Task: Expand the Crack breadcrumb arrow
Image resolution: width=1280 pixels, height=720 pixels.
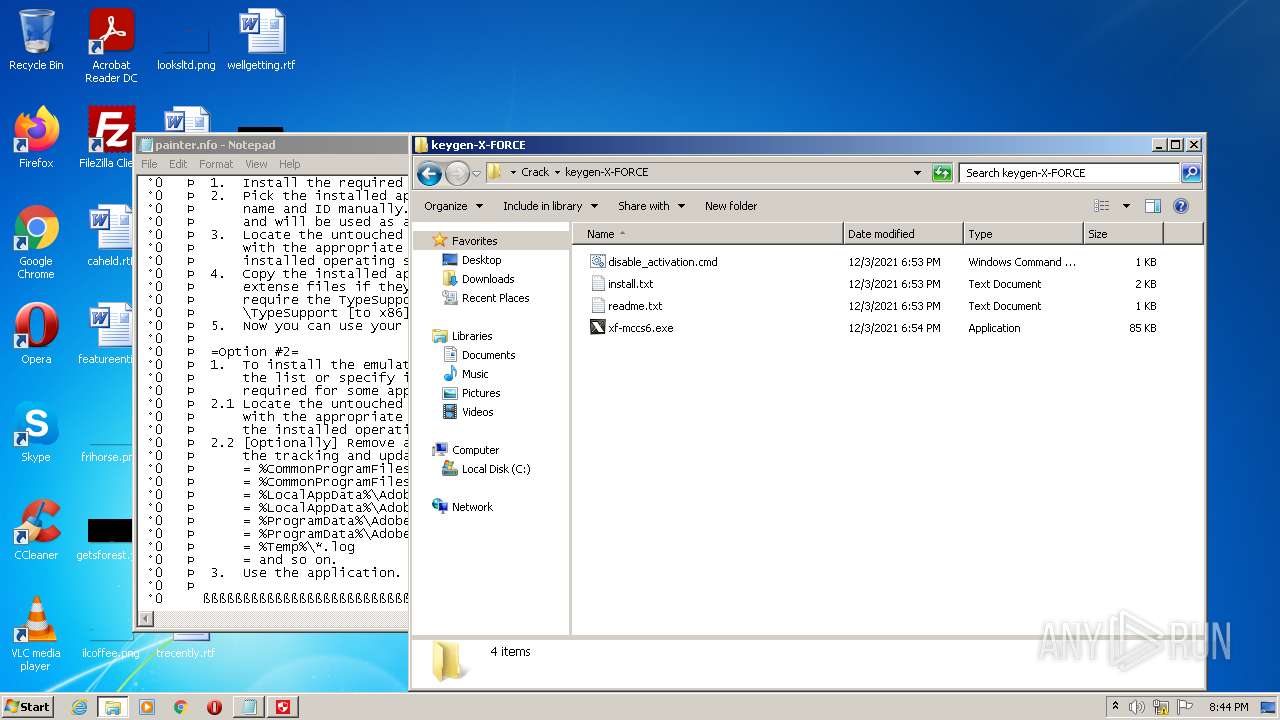Action: (x=557, y=172)
